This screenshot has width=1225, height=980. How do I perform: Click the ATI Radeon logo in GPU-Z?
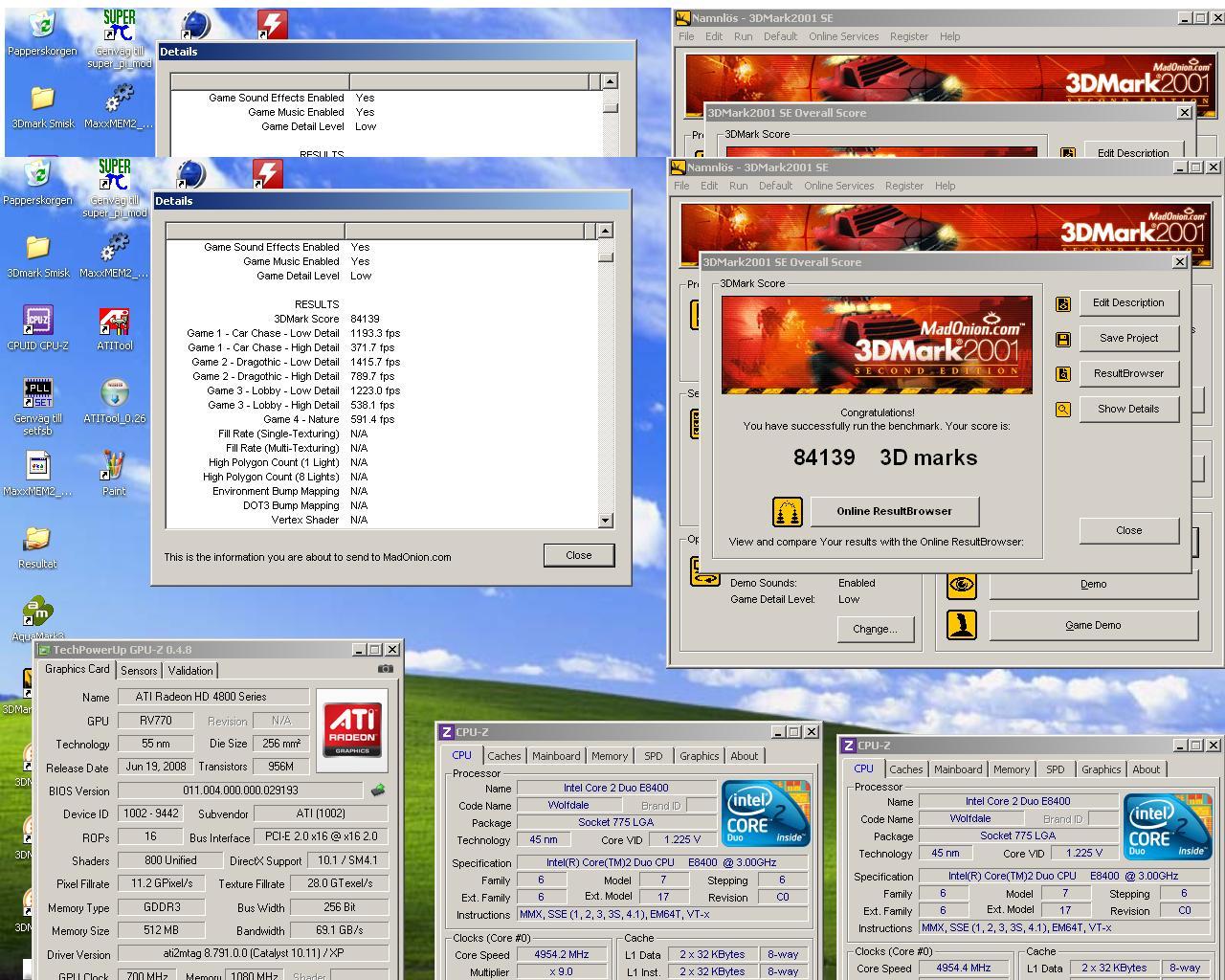pos(352,729)
